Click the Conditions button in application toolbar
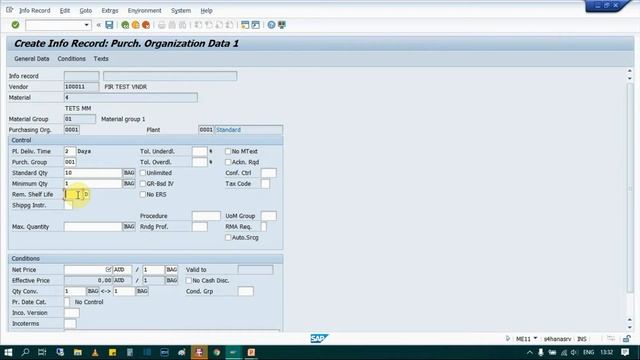This screenshot has width=640, height=360. point(71,59)
